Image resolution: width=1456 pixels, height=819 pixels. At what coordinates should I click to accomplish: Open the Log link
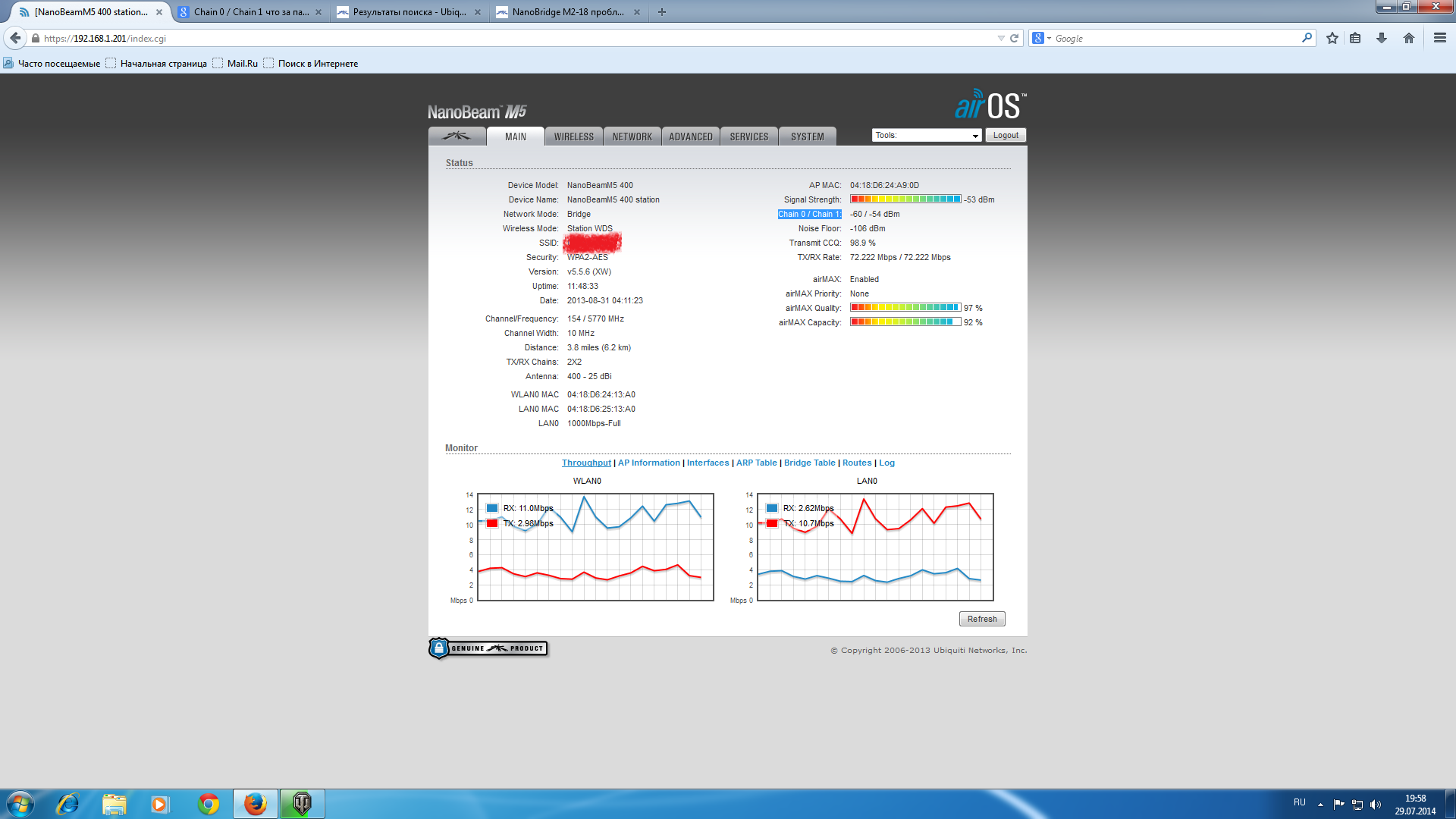click(886, 463)
